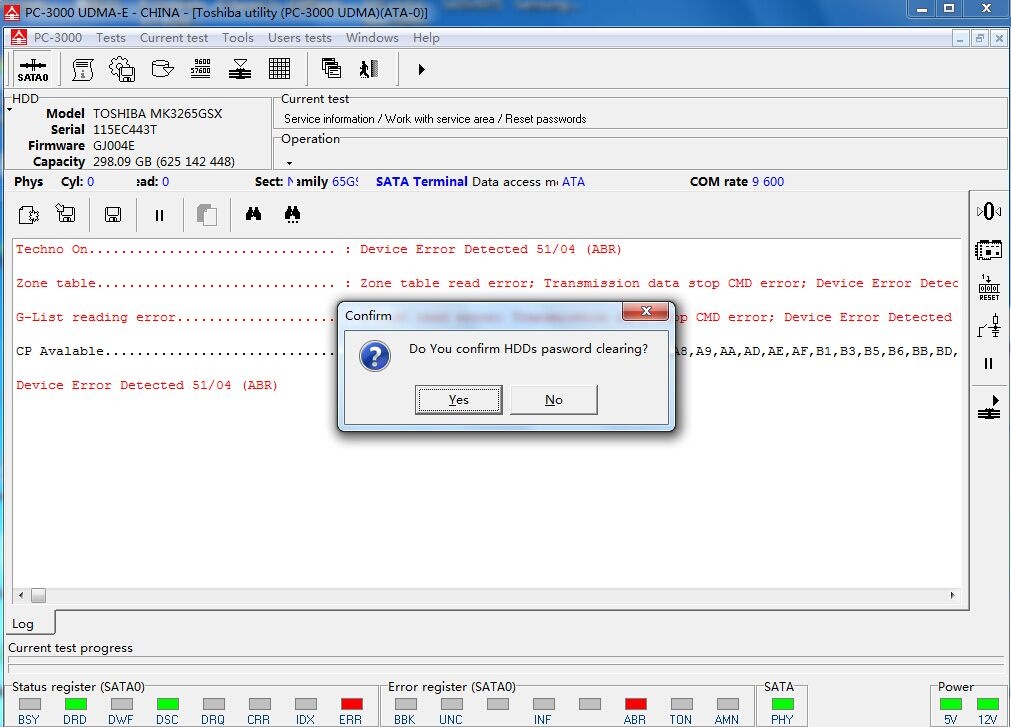
Task: Open the Help menu
Action: point(426,37)
